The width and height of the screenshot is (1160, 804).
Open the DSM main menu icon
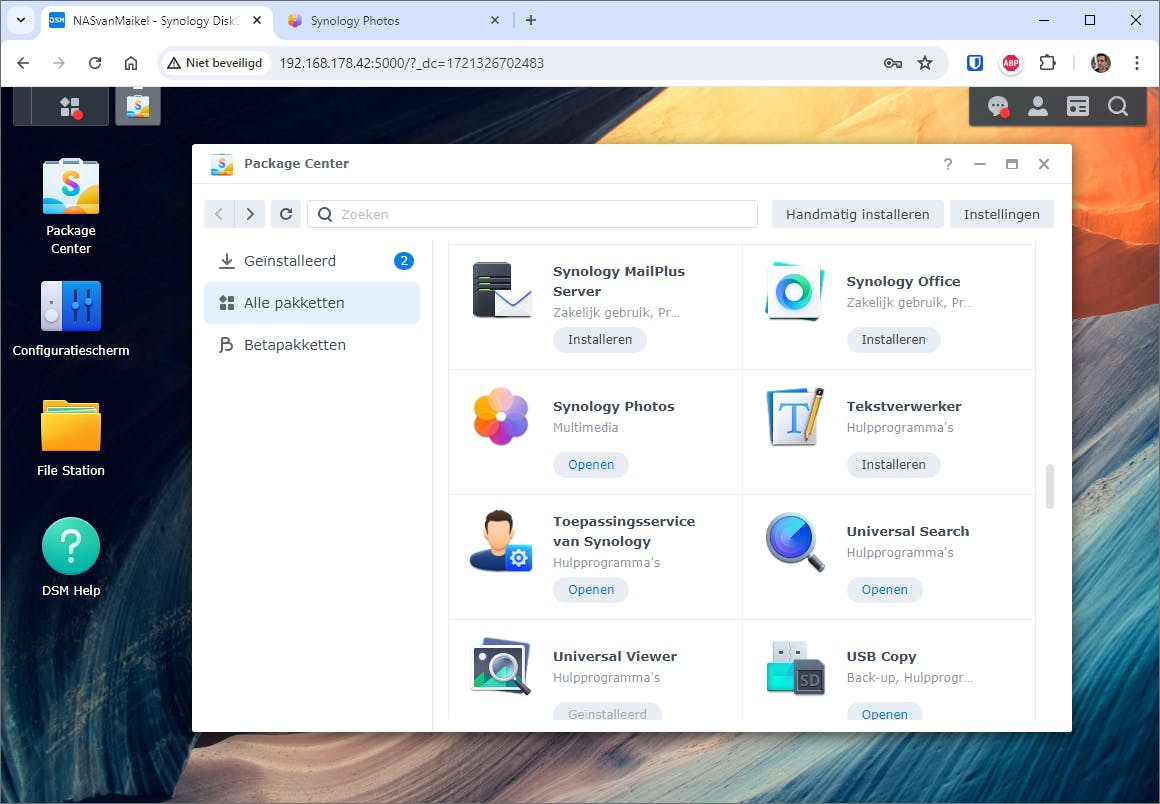point(71,107)
